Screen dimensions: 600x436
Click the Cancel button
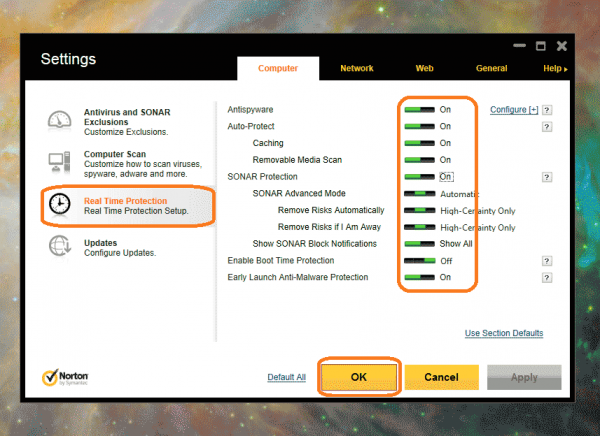442,377
